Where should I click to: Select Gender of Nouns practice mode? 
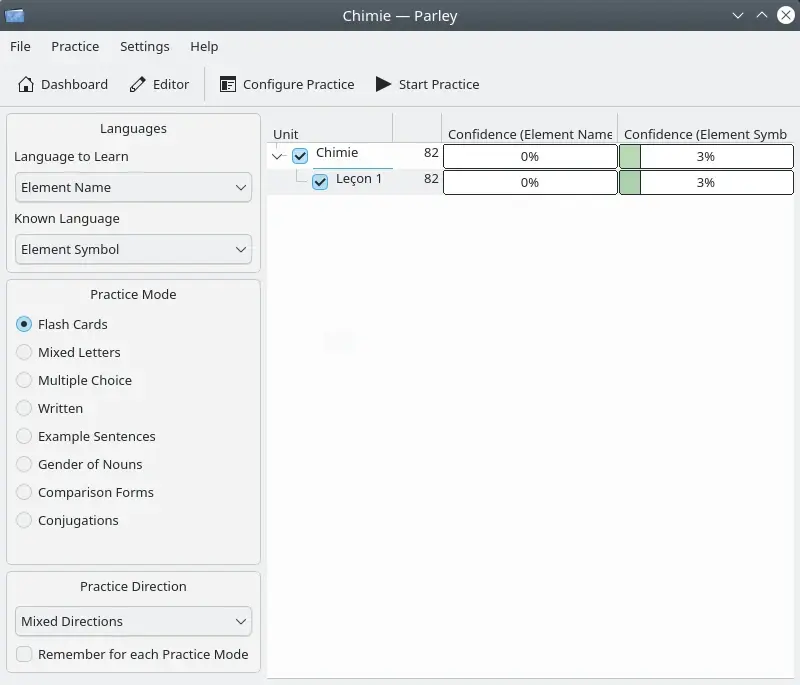[79, 465]
